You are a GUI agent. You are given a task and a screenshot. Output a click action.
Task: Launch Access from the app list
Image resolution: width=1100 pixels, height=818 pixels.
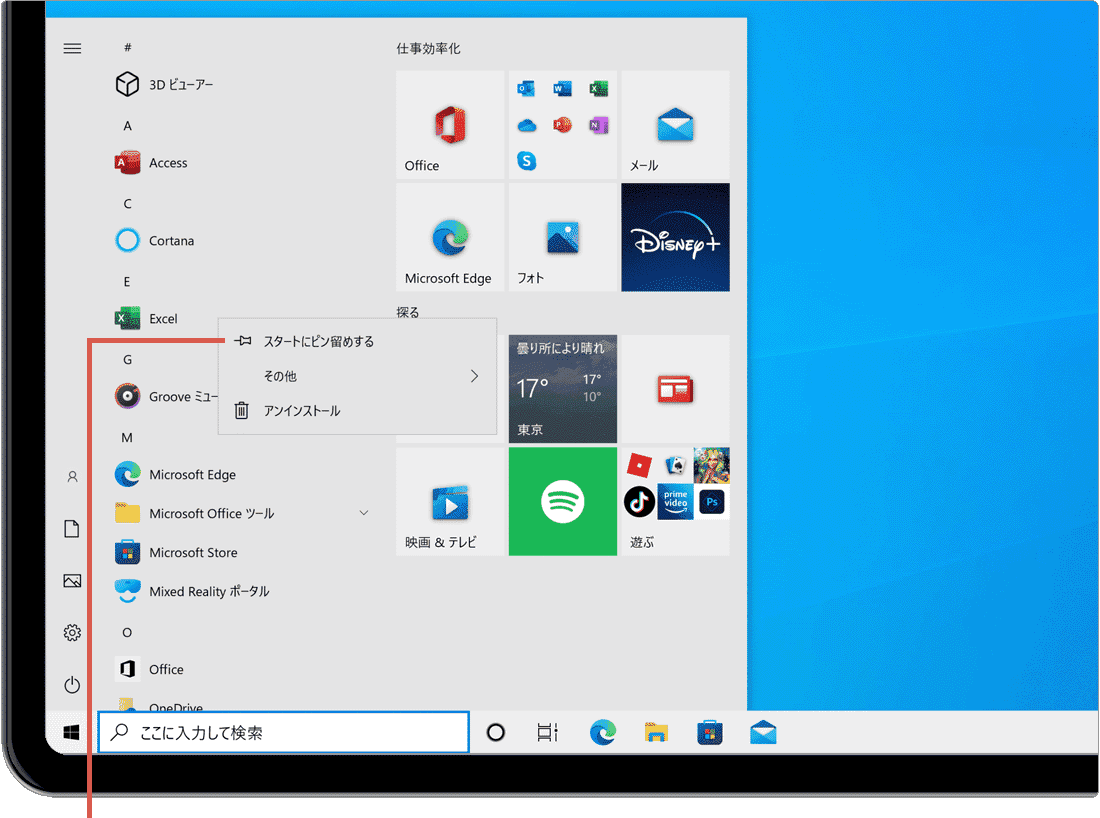click(152, 163)
